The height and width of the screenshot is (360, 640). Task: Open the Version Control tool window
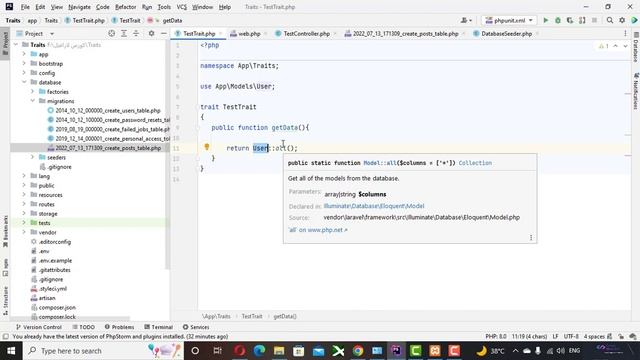[x=39, y=327]
